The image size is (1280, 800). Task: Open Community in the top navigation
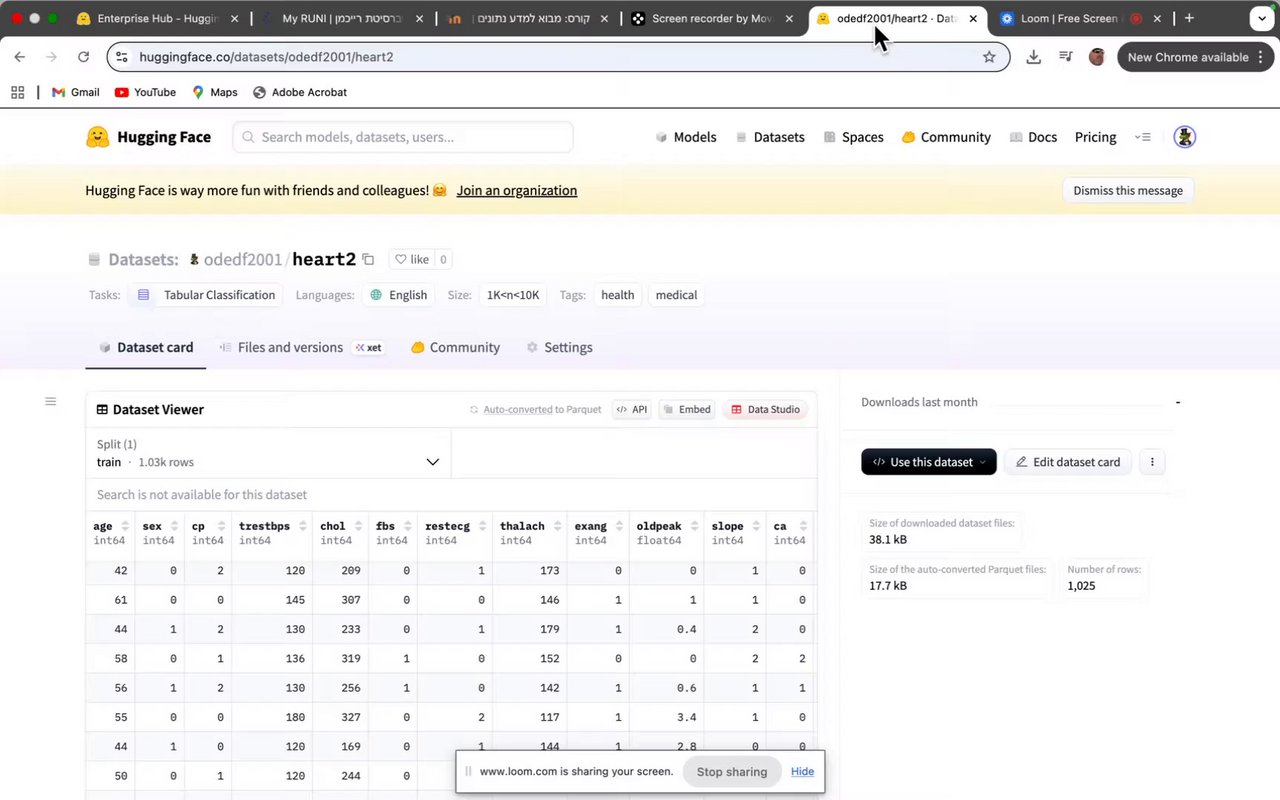coord(946,137)
